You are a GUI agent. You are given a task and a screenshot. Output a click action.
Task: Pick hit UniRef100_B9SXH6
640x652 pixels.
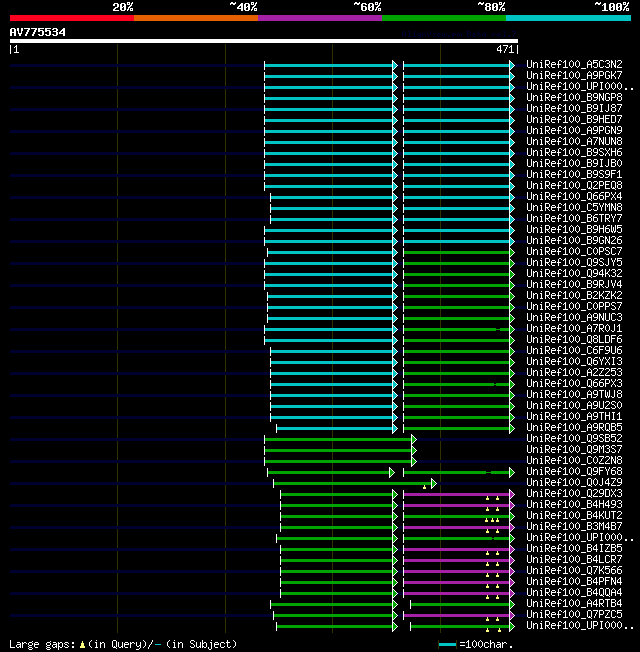[574, 153]
